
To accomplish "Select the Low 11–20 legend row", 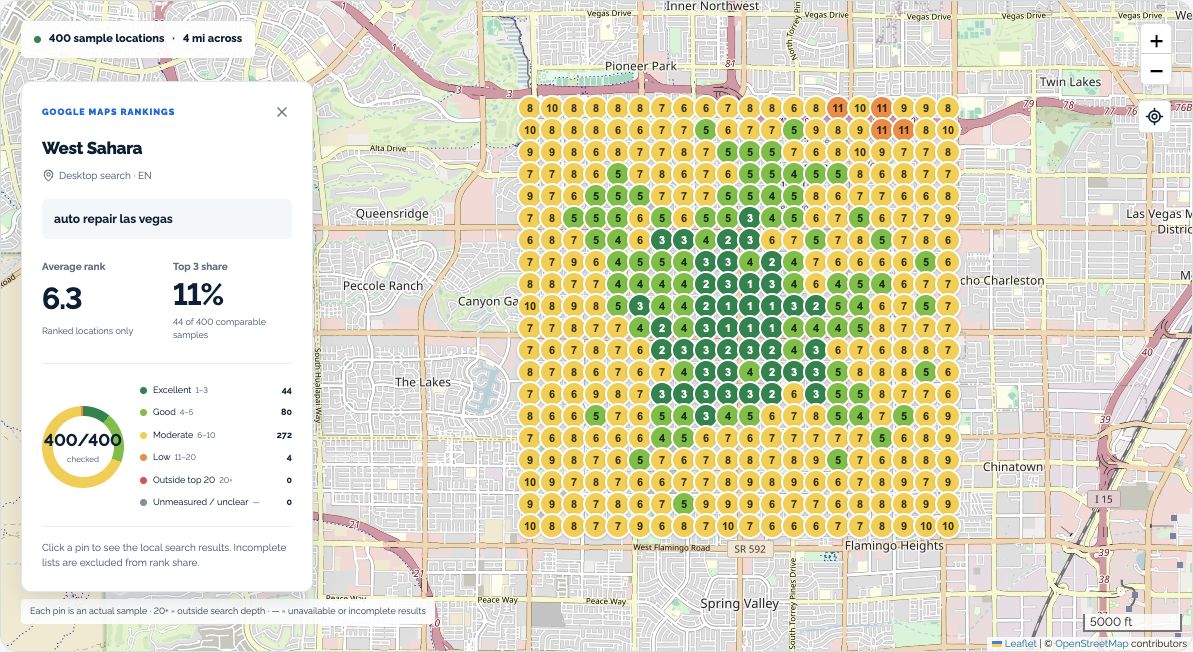I will coord(215,457).
